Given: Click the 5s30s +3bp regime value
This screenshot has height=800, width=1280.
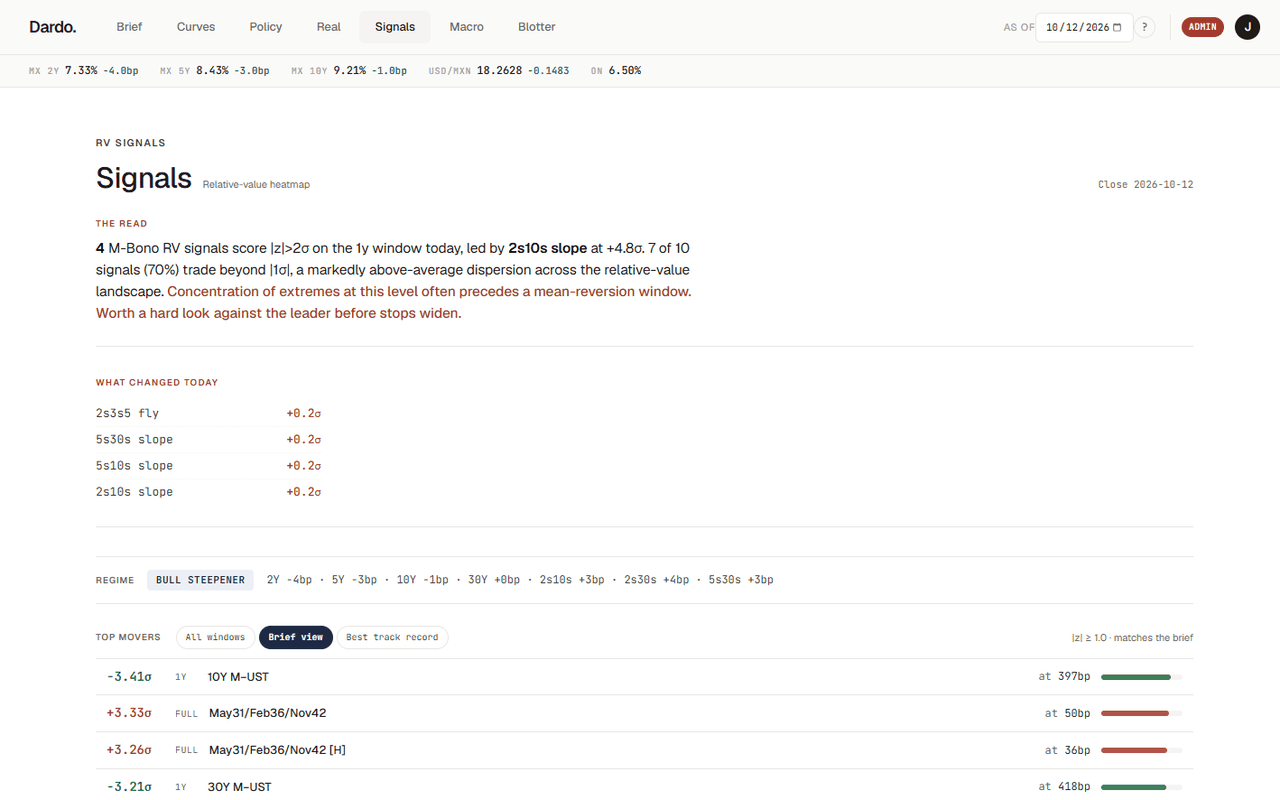Looking at the screenshot, I should [x=741, y=580].
